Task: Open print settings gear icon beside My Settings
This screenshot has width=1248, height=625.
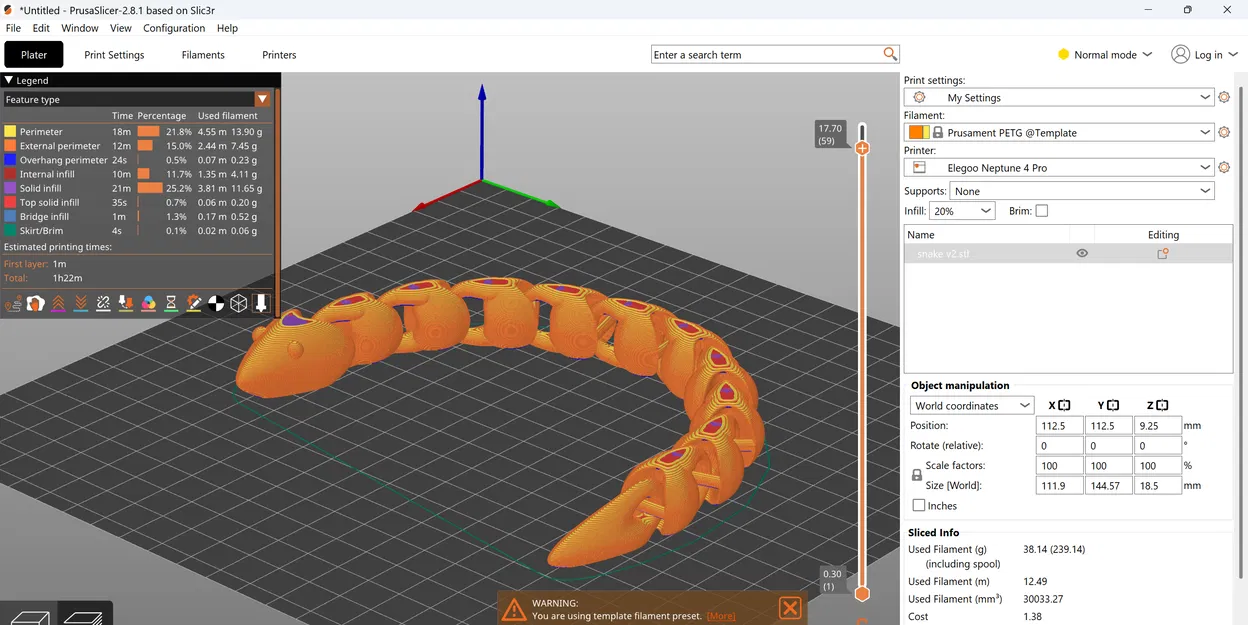Action: tap(1224, 97)
